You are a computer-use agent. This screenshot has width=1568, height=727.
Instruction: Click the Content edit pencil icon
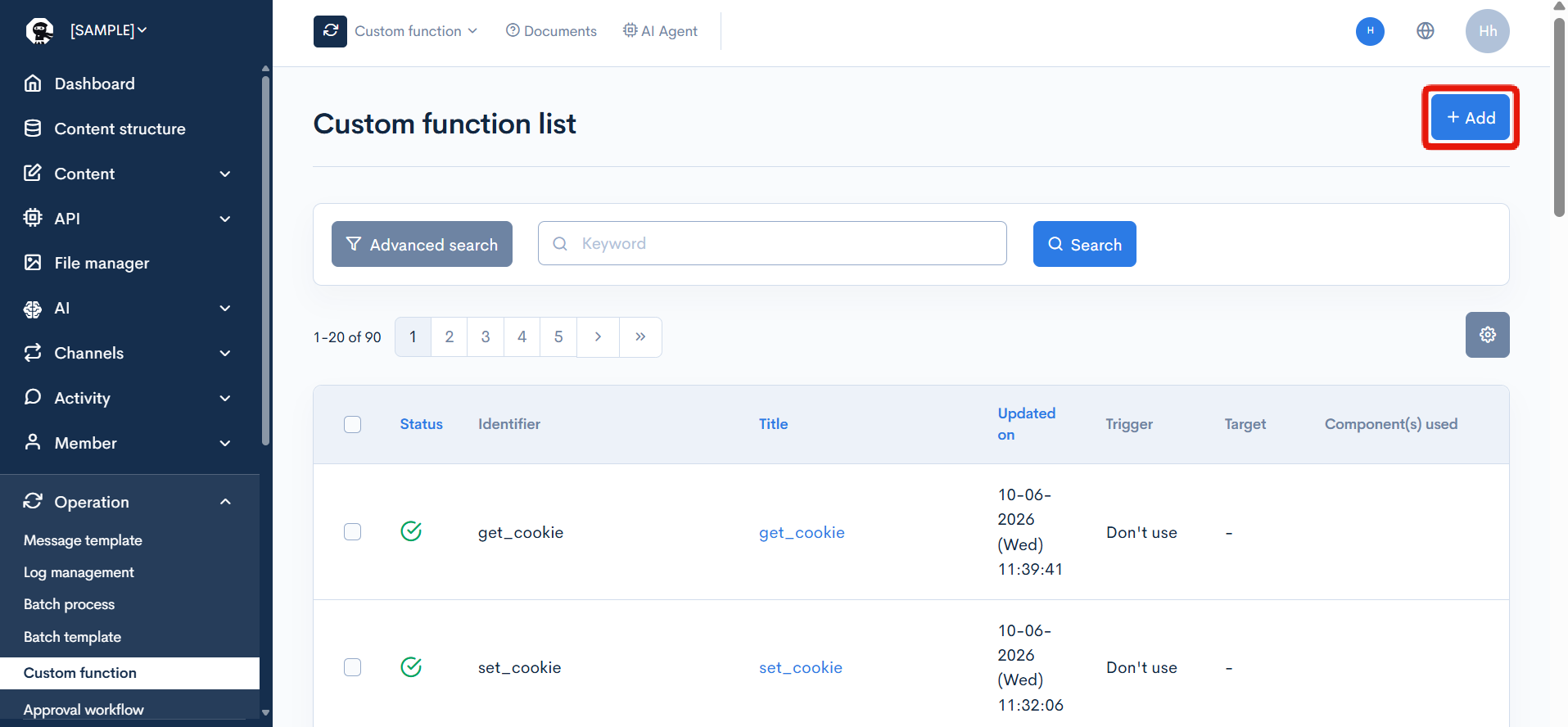pos(33,173)
